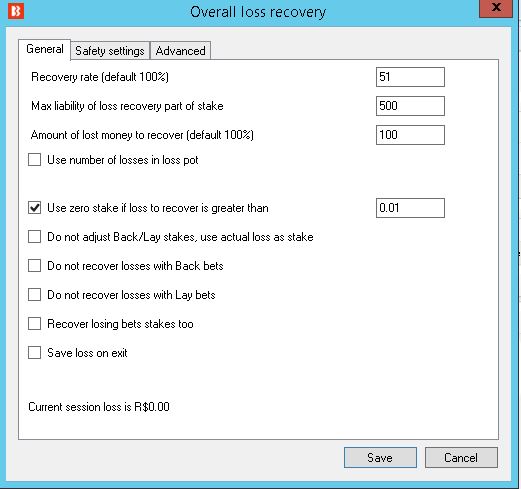Screen dimensions: 521x489
Task: Enable Do not adjust Back/Lay stakes checkbox
Action: click(34, 237)
